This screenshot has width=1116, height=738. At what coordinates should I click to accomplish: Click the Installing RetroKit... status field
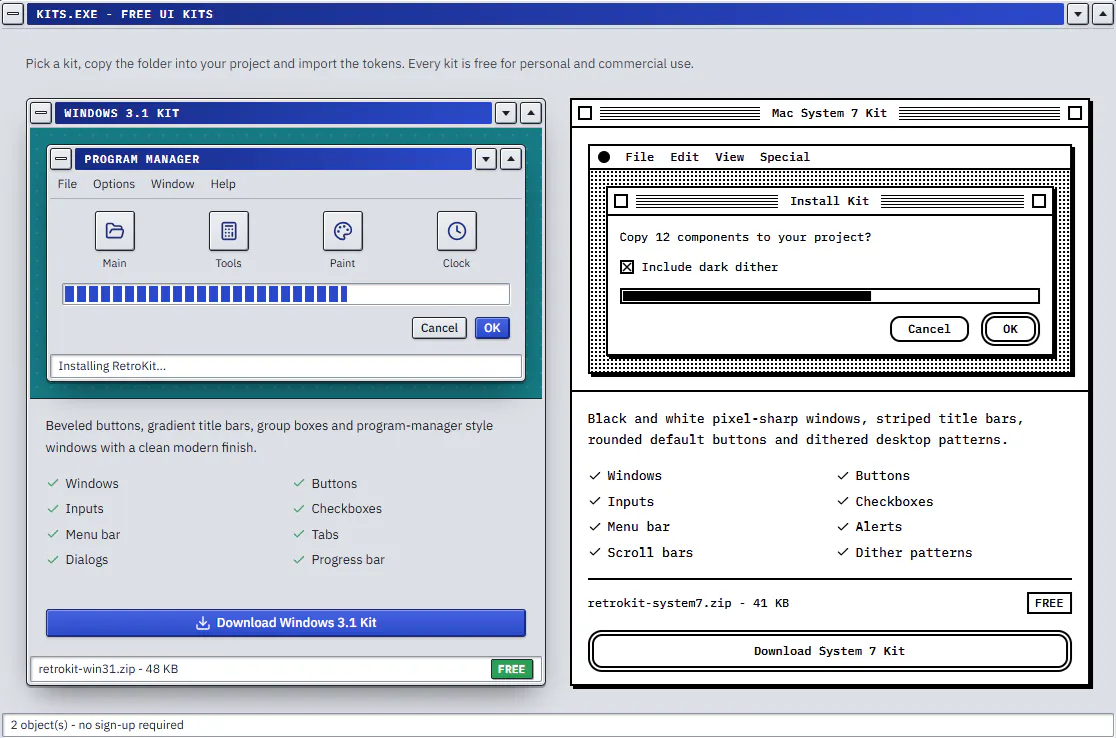click(286, 366)
